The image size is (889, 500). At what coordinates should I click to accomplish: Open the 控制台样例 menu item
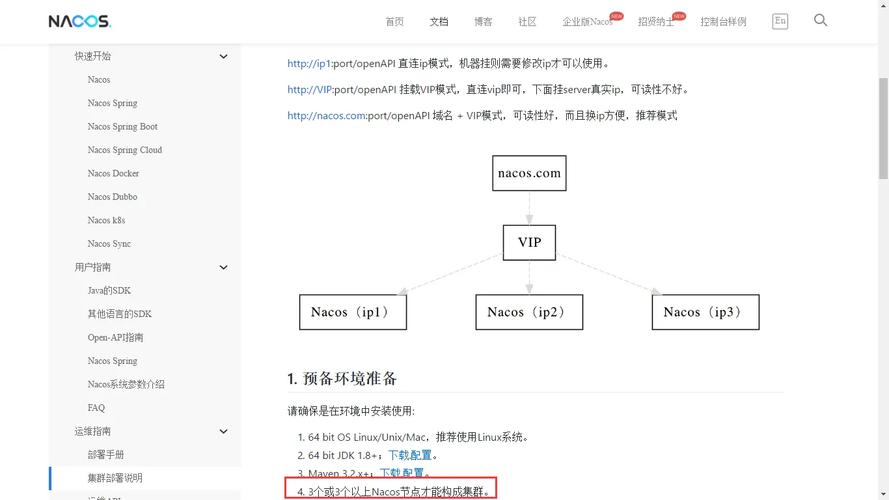723,22
